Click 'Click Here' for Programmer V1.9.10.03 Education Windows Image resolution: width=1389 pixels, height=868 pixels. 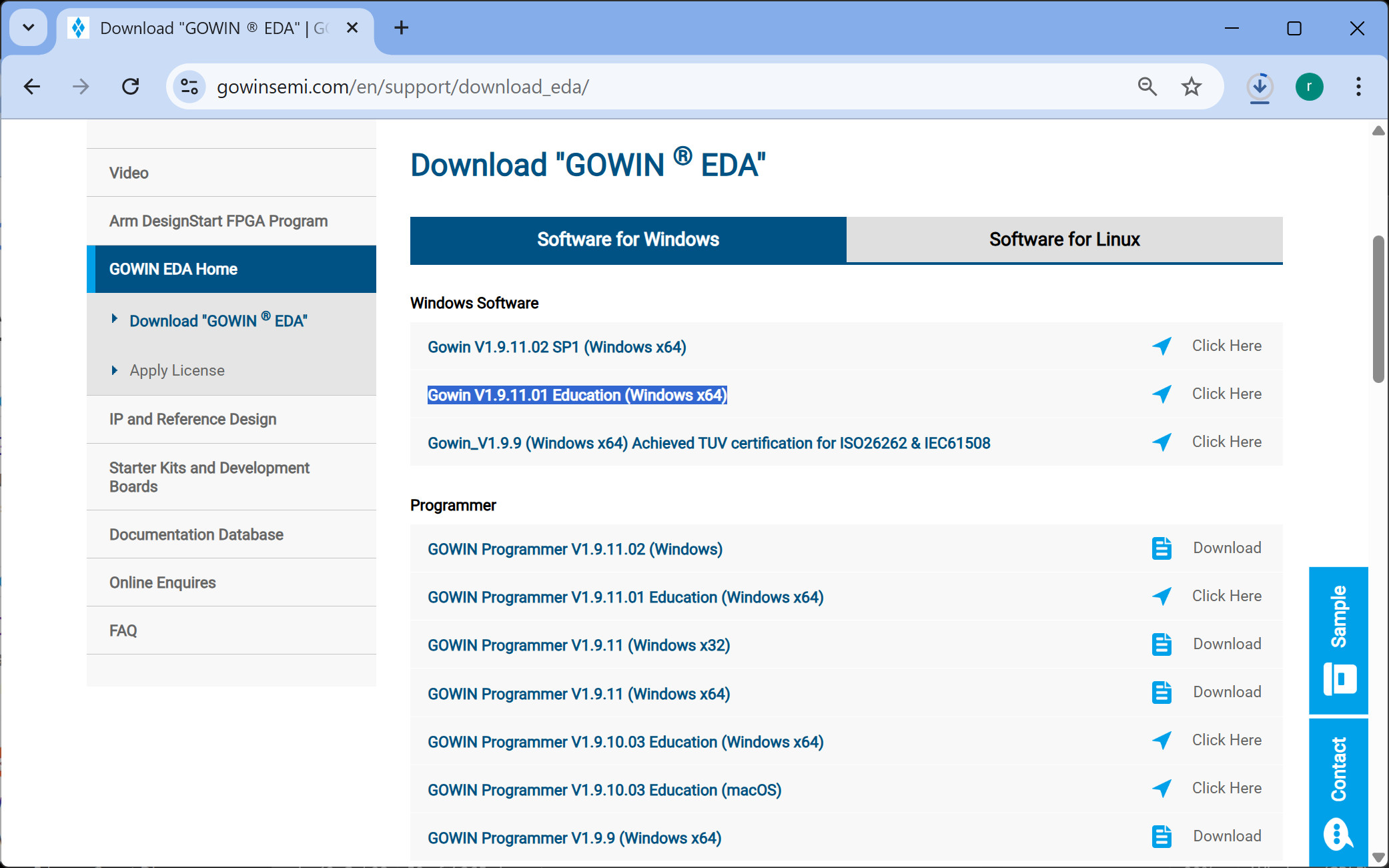point(1226,740)
